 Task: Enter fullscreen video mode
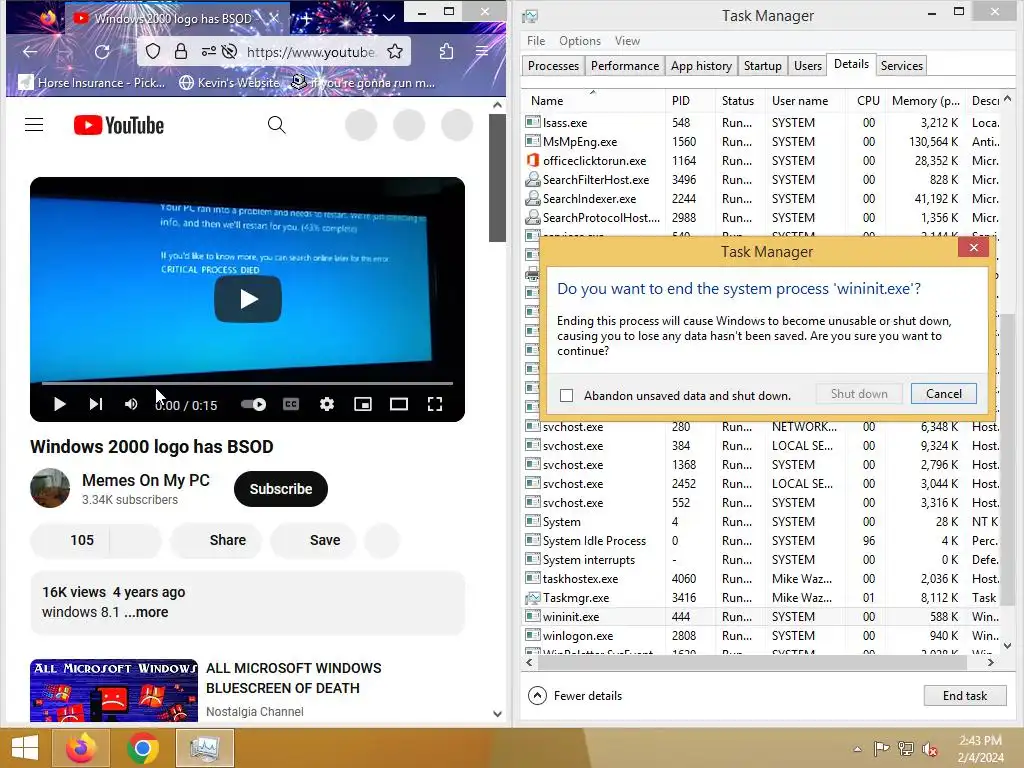(x=435, y=404)
